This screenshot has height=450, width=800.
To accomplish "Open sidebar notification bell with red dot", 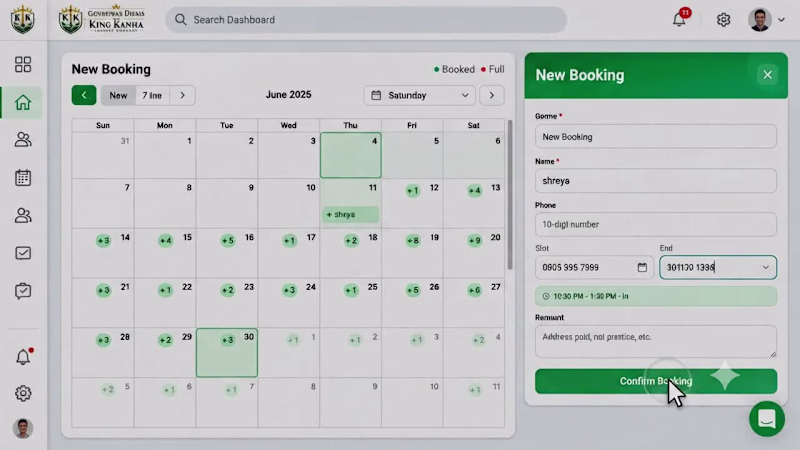I will coord(23,356).
